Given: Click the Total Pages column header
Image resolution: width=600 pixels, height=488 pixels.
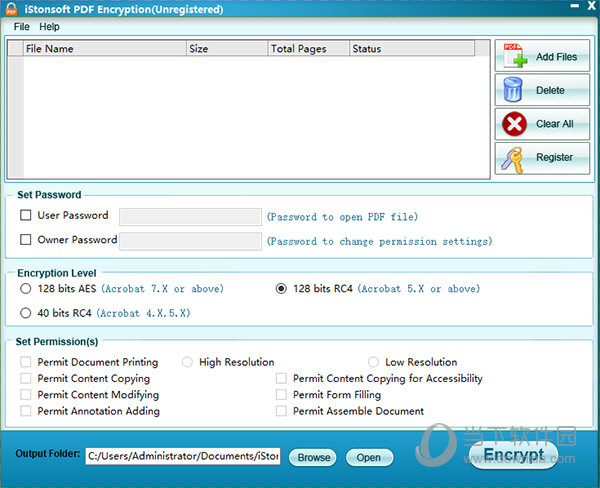Looking at the screenshot, I should [x=309, y=49].
